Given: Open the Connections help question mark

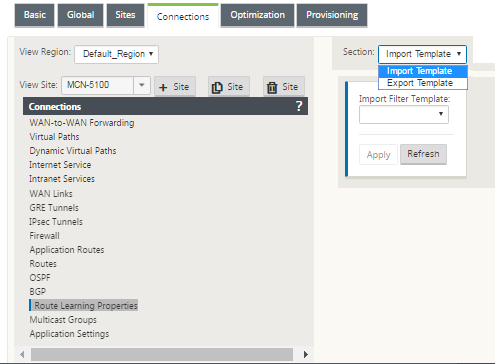Looking at the screenshot, I should click(299, 106).
